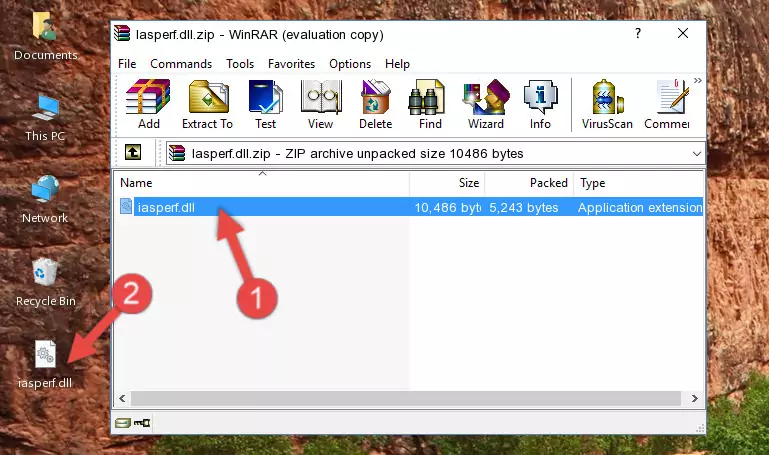769x455 pixels.
Task: Click the drive icon in status bar
Action: pos(123,423)
